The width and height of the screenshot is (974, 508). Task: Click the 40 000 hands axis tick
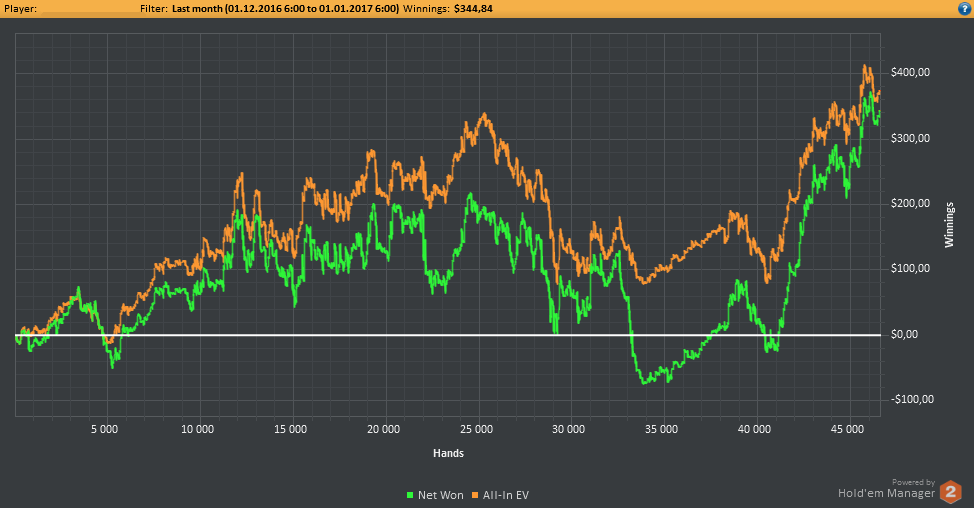[754, 429]
